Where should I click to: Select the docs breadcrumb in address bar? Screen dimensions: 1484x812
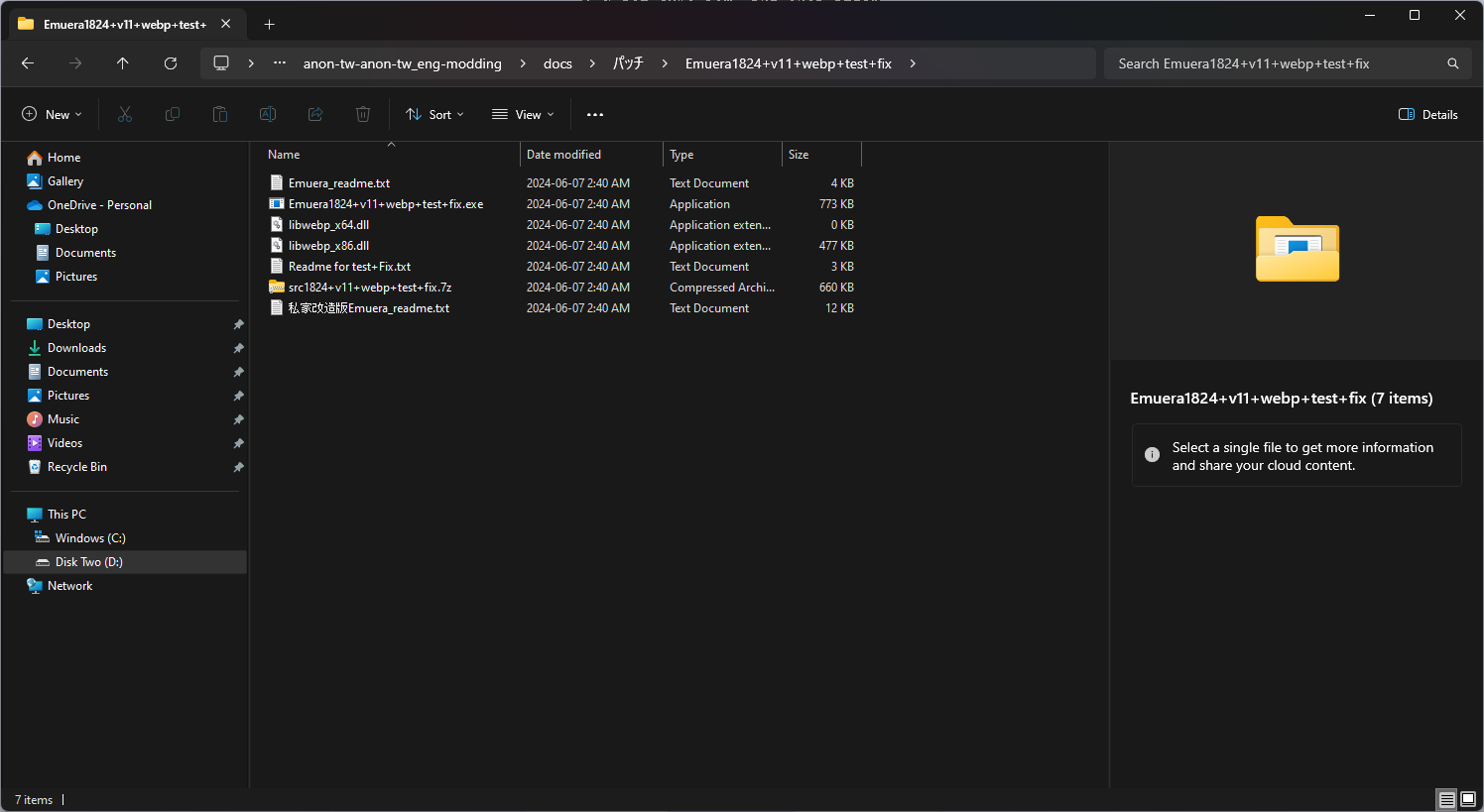coord(557,63)
